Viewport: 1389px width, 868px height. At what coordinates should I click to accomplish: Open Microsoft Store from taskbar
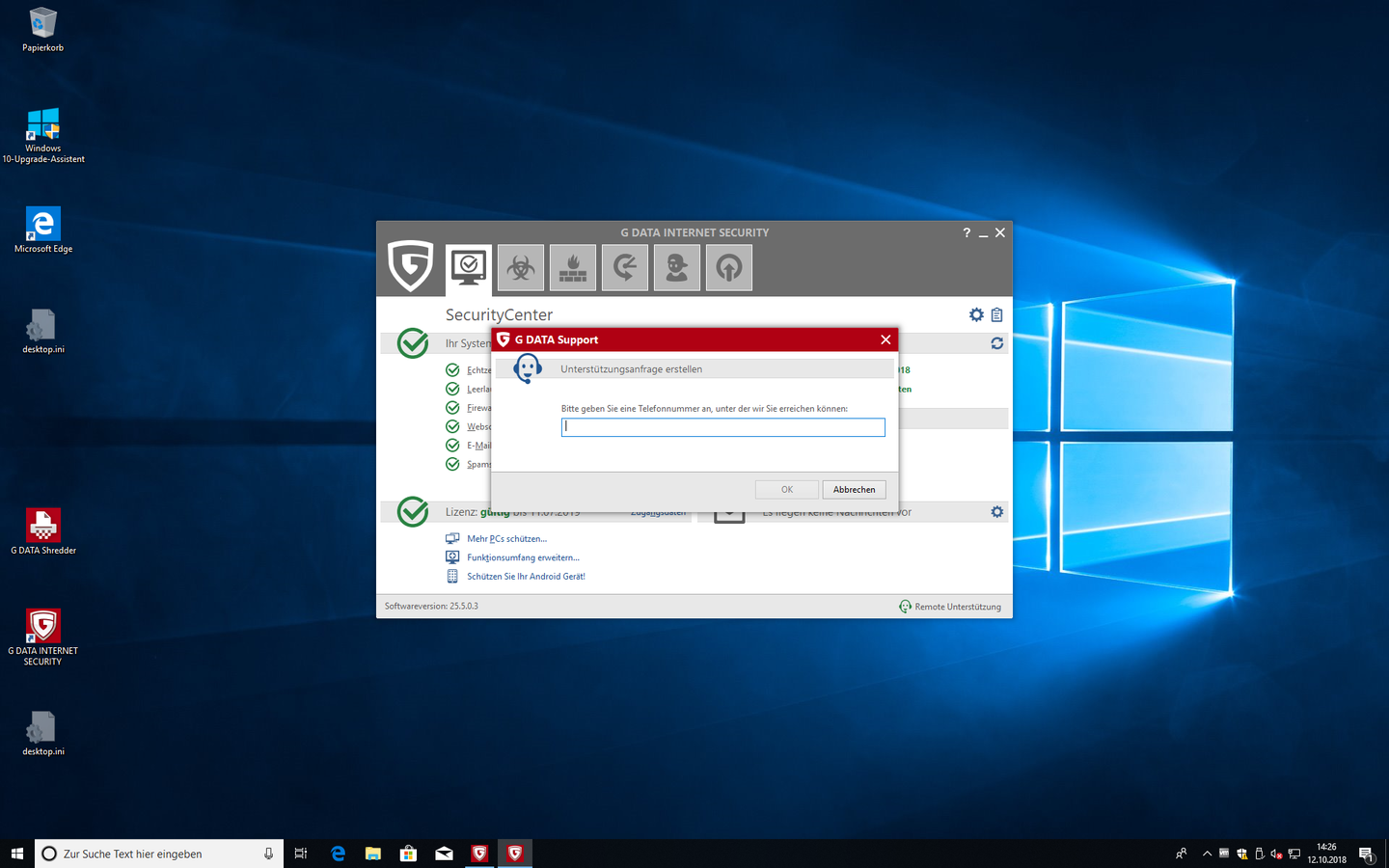pyautogui.click(x=408, y=854)
